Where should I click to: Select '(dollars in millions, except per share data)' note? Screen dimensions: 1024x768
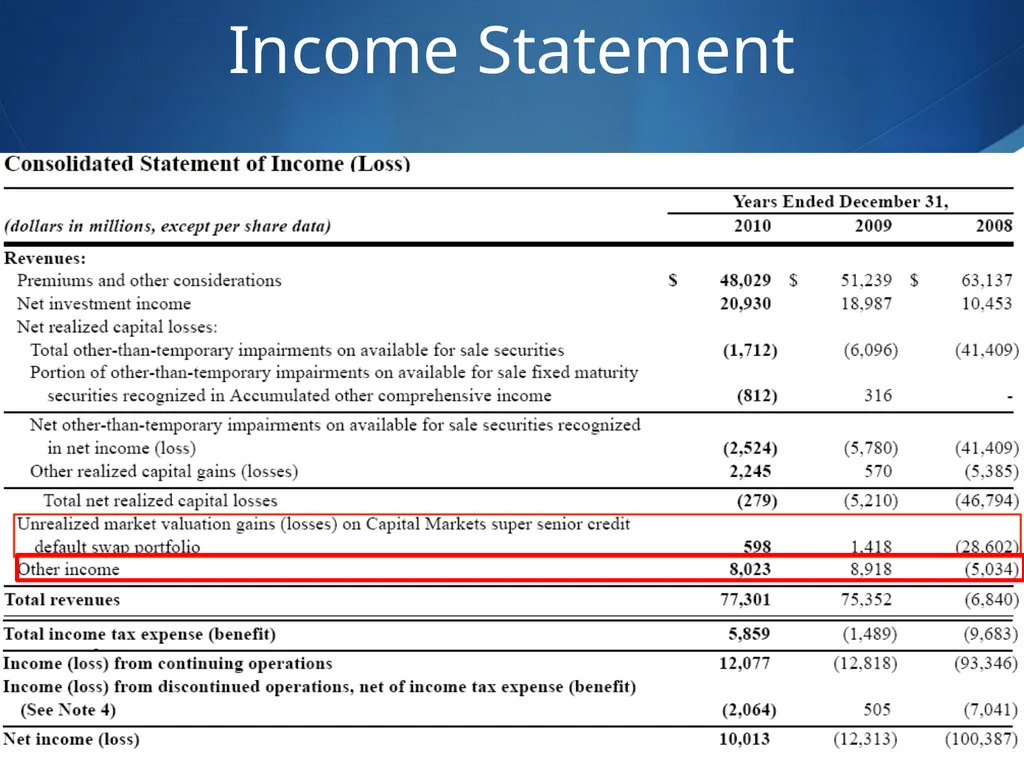tap(168, 227)
